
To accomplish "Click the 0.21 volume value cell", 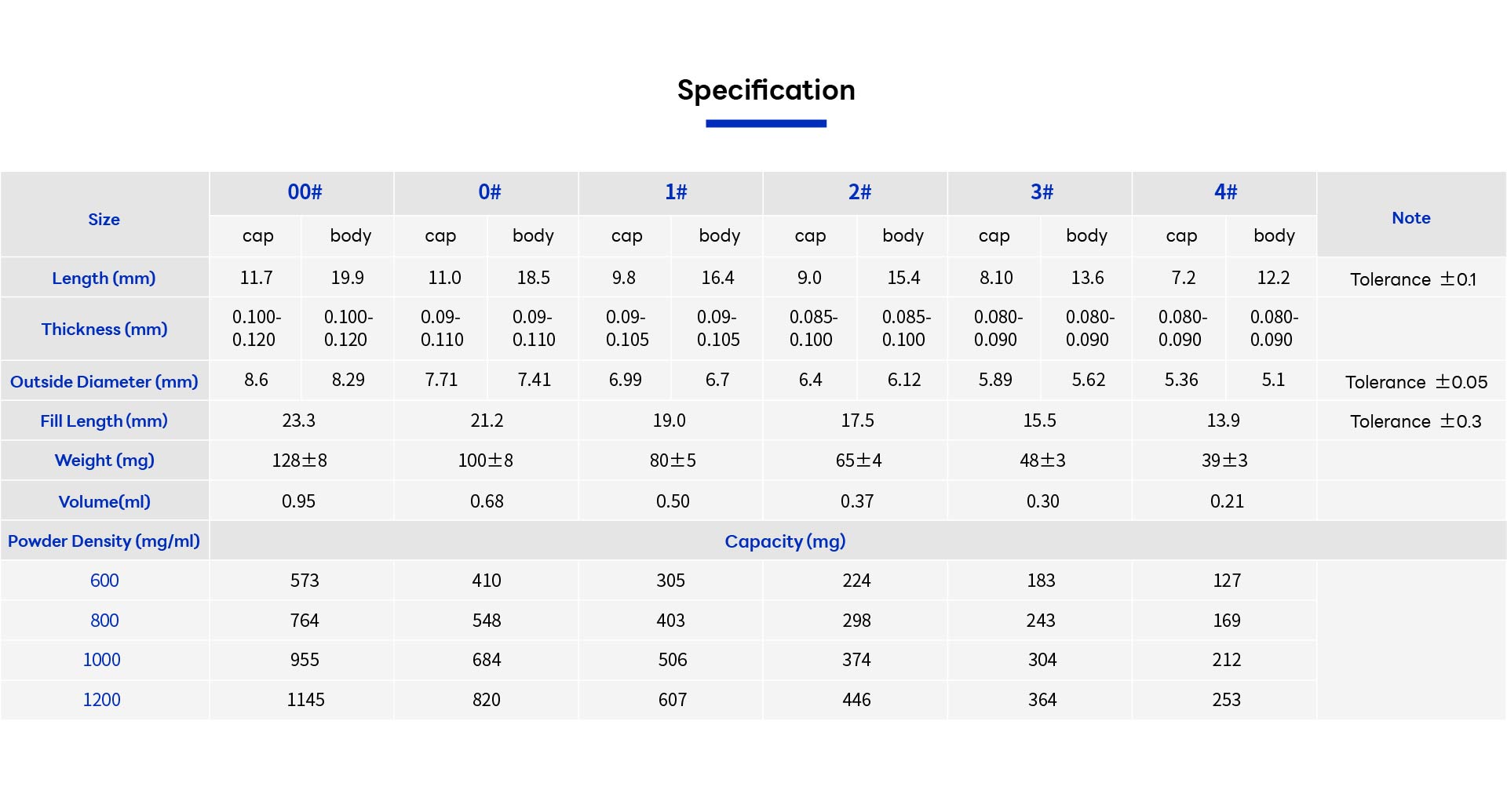I will (x=1227, y=501).
